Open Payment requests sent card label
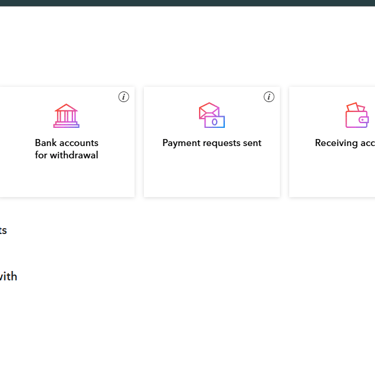 coord(212,143)
